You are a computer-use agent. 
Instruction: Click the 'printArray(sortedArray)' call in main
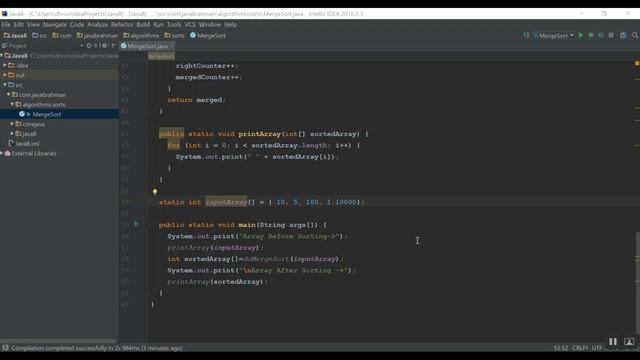(x=217, y=282)
